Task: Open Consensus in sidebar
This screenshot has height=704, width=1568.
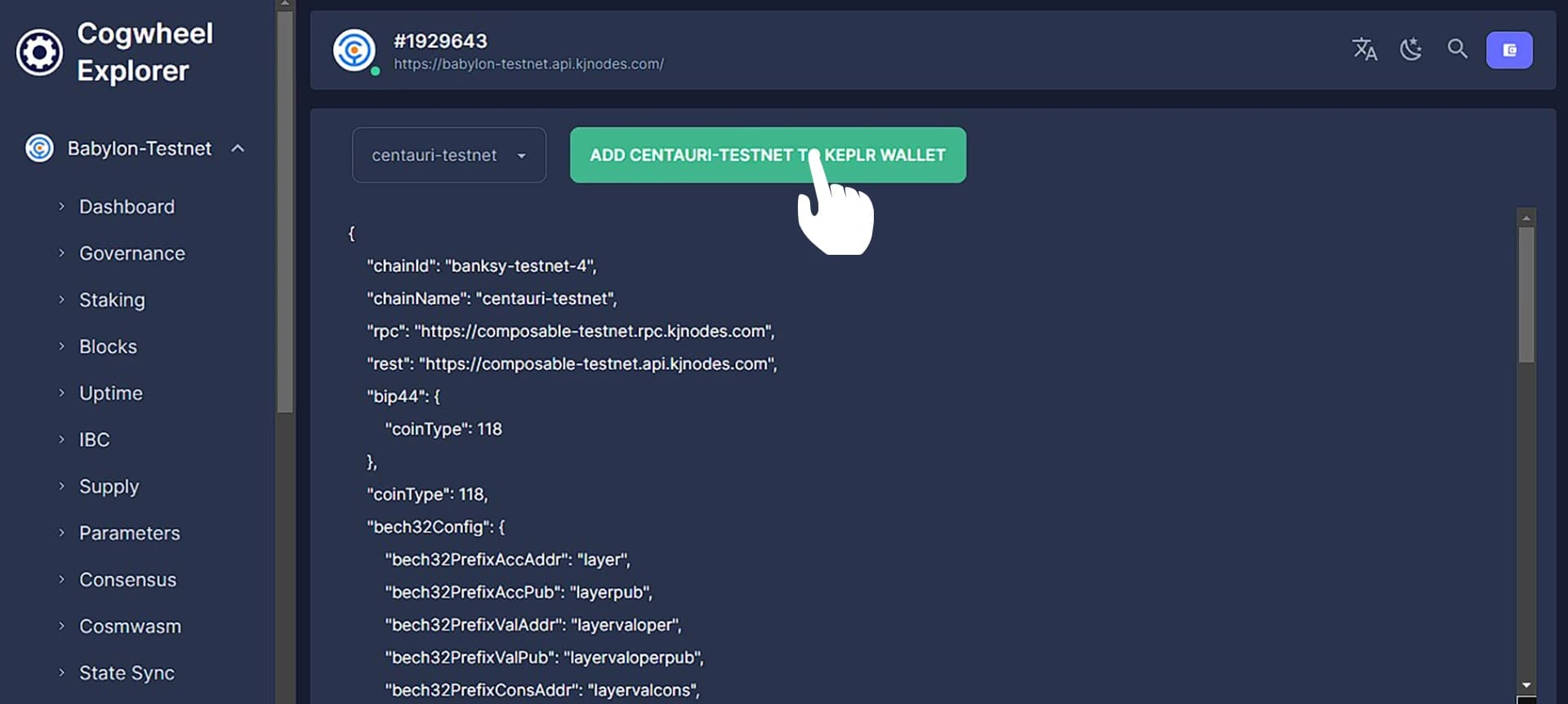Action: 127,579
